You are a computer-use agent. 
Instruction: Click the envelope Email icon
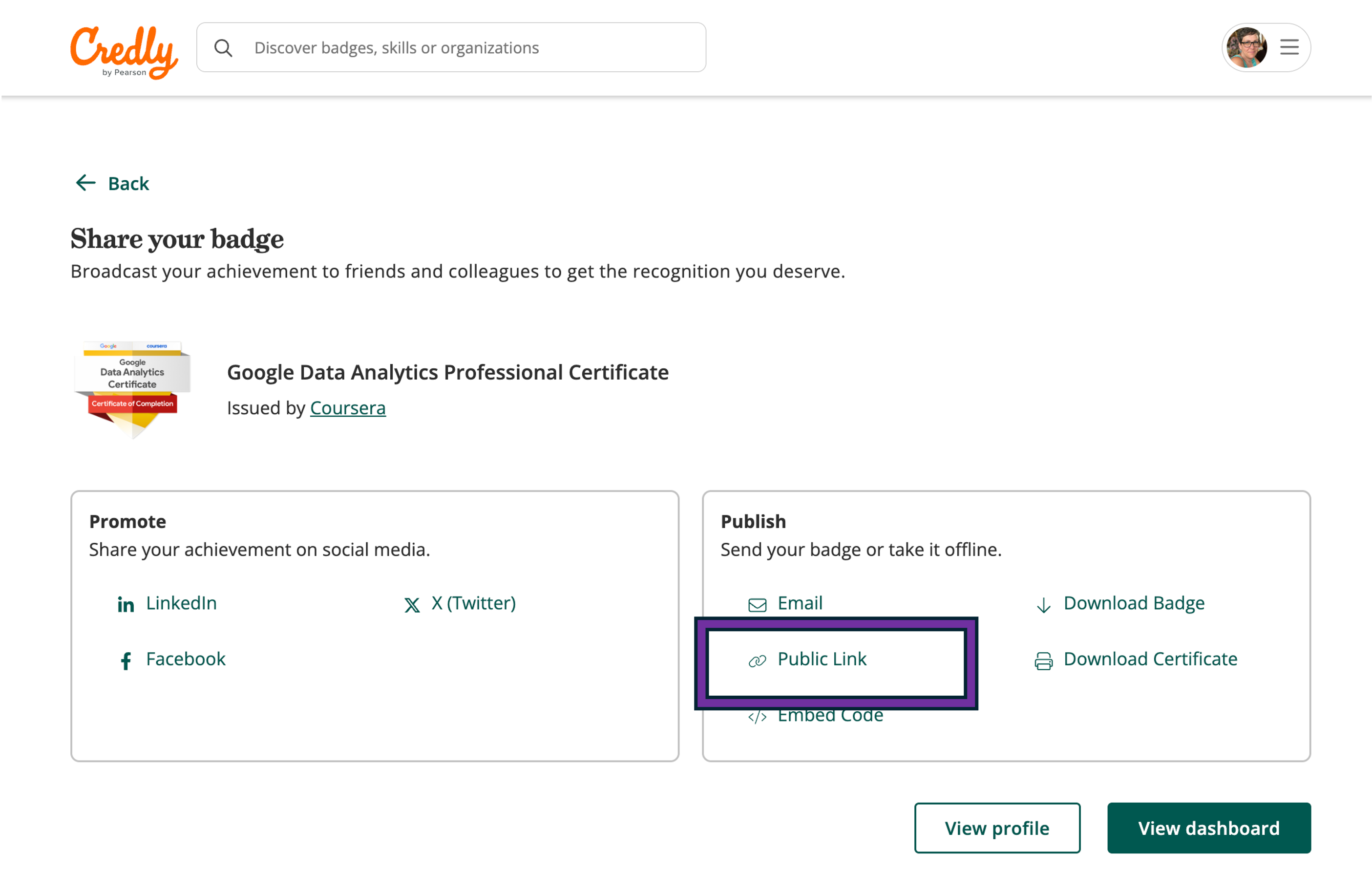pyautogui.click(x=758, y=605)
